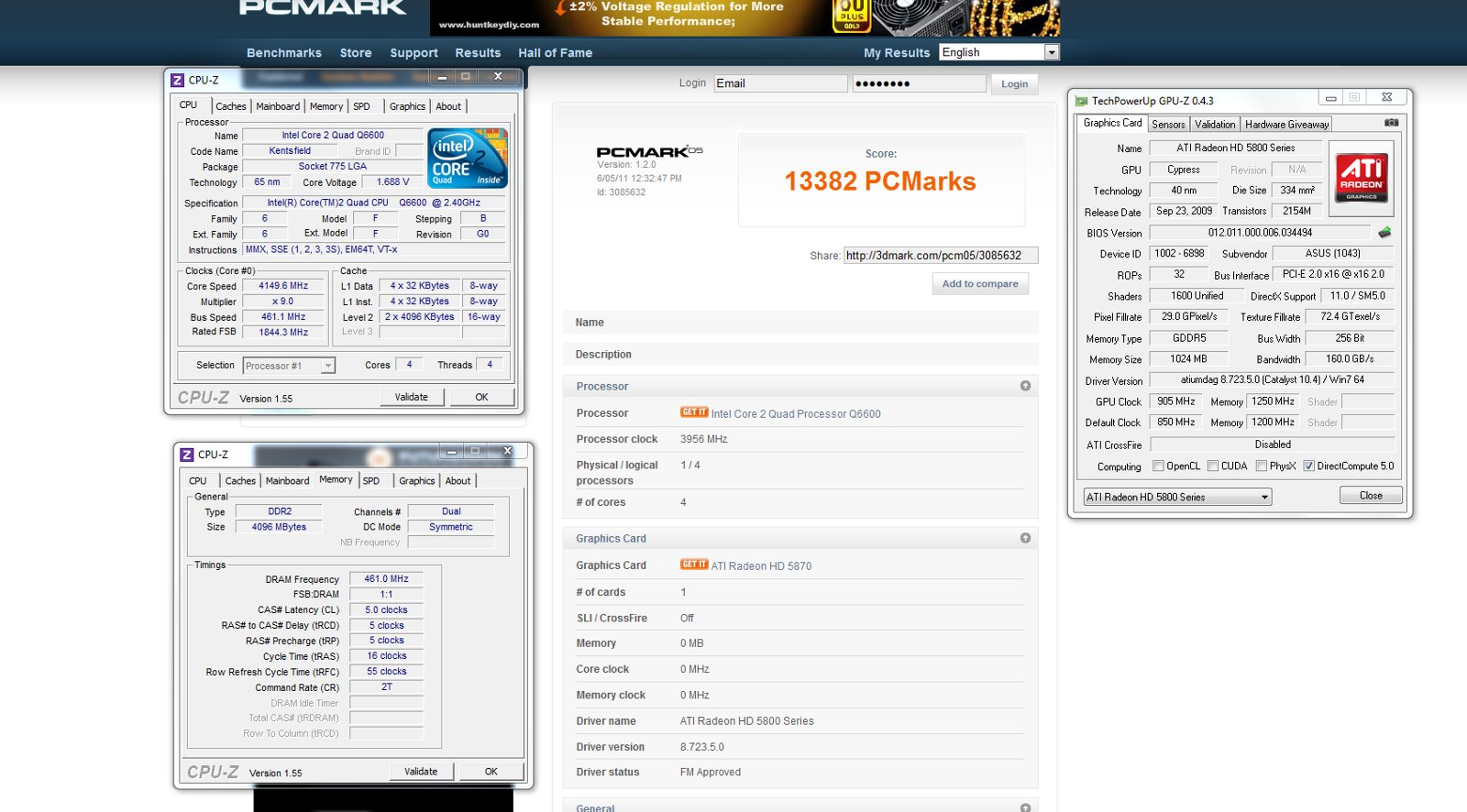Collapse the Processor section with its round icon
1467x812 pixels.
point(1025,386)
